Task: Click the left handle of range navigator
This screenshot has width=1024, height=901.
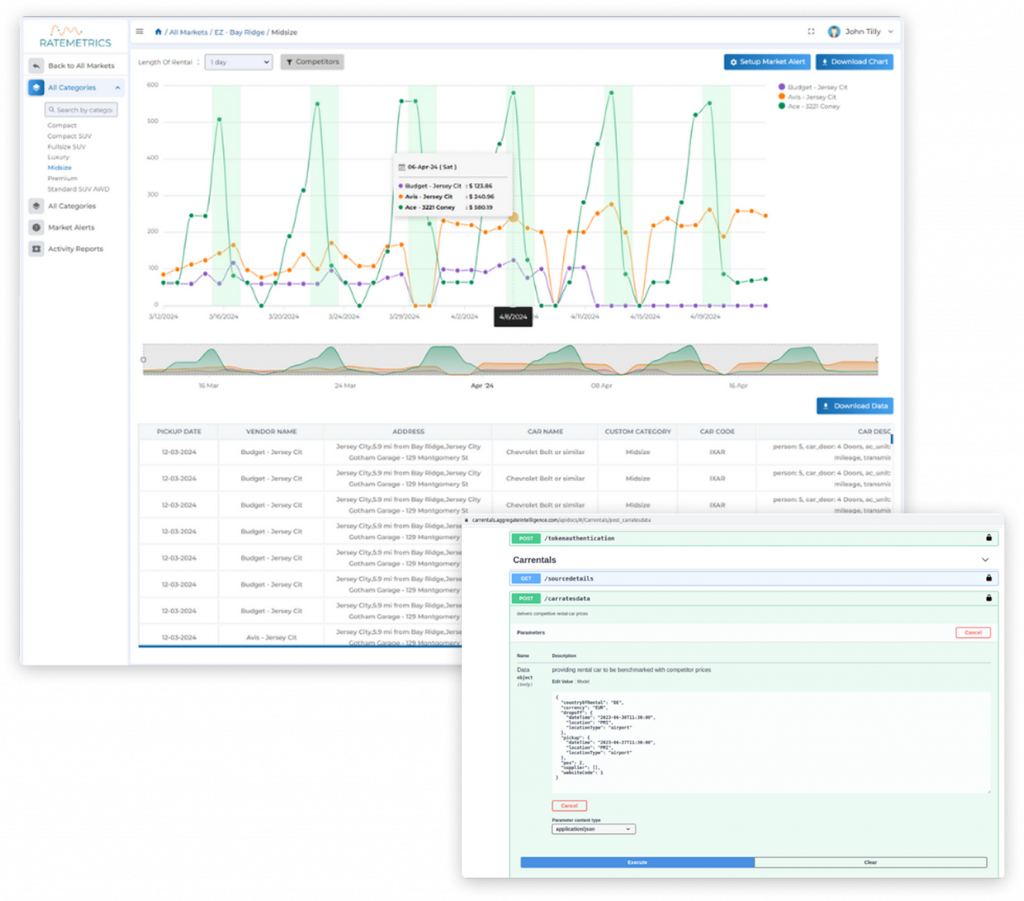Action: point(144,360)
